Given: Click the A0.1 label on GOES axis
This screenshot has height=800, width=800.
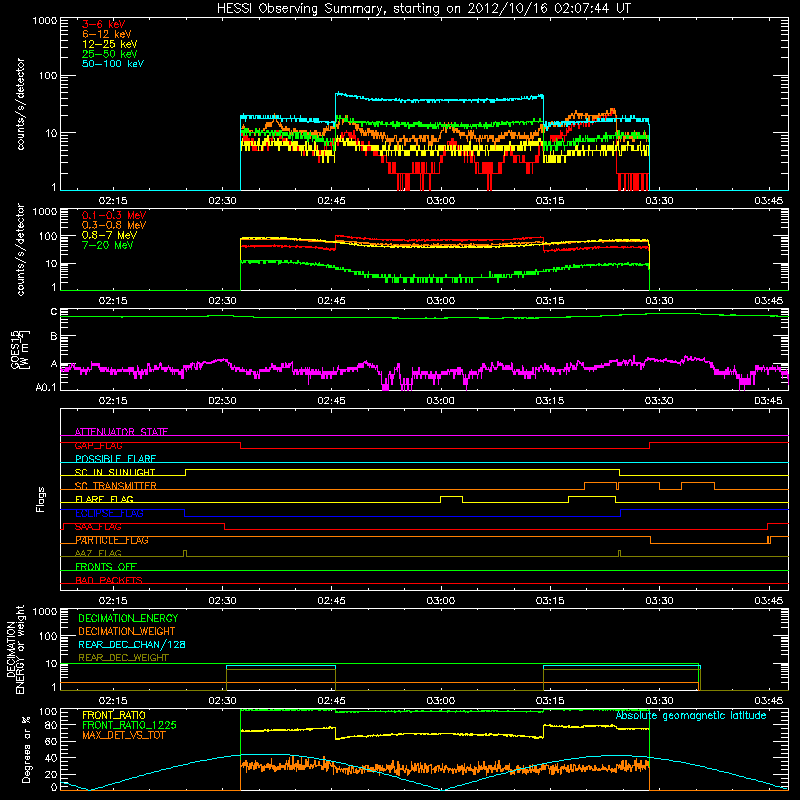Looking at the screenshot, I should [x=46, y=387].
